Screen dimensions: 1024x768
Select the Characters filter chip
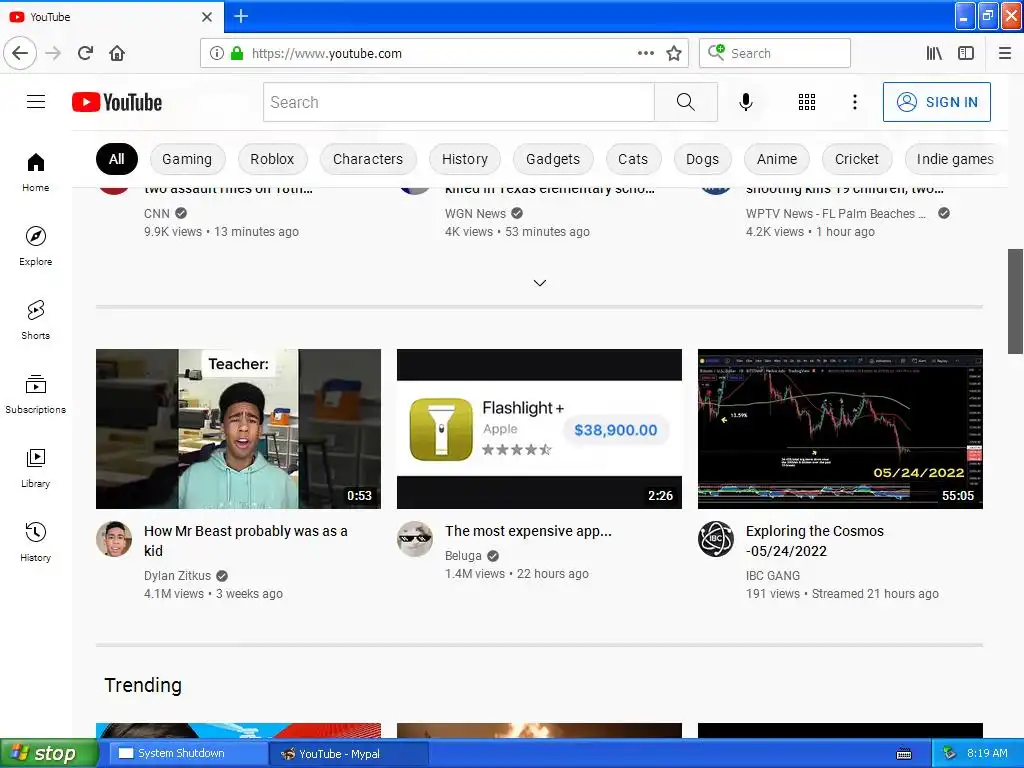point(368,159)
